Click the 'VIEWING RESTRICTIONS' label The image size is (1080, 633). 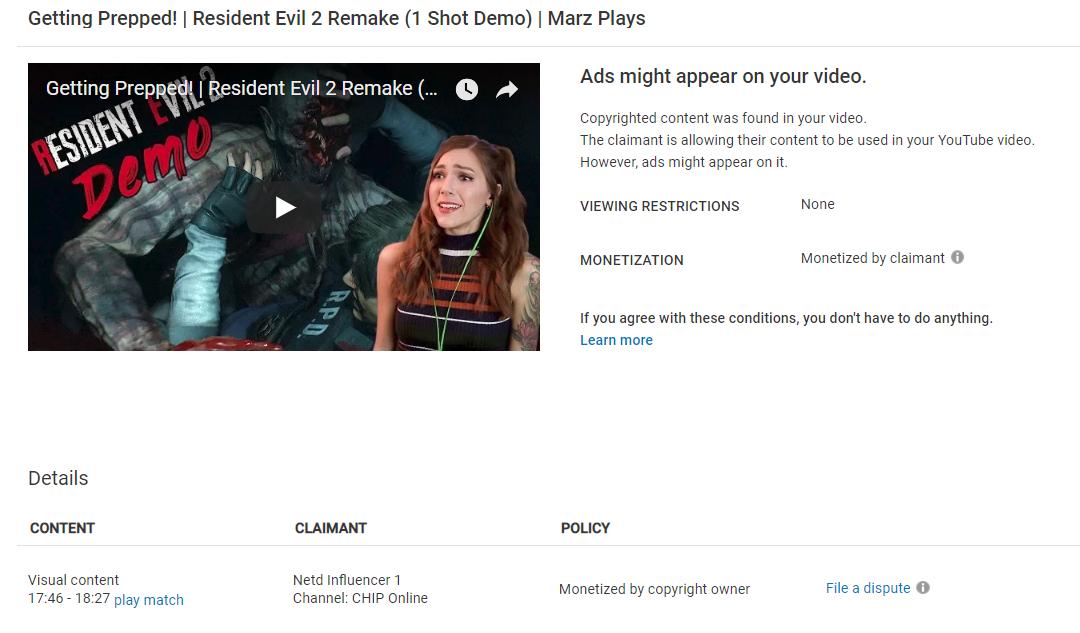660,206
